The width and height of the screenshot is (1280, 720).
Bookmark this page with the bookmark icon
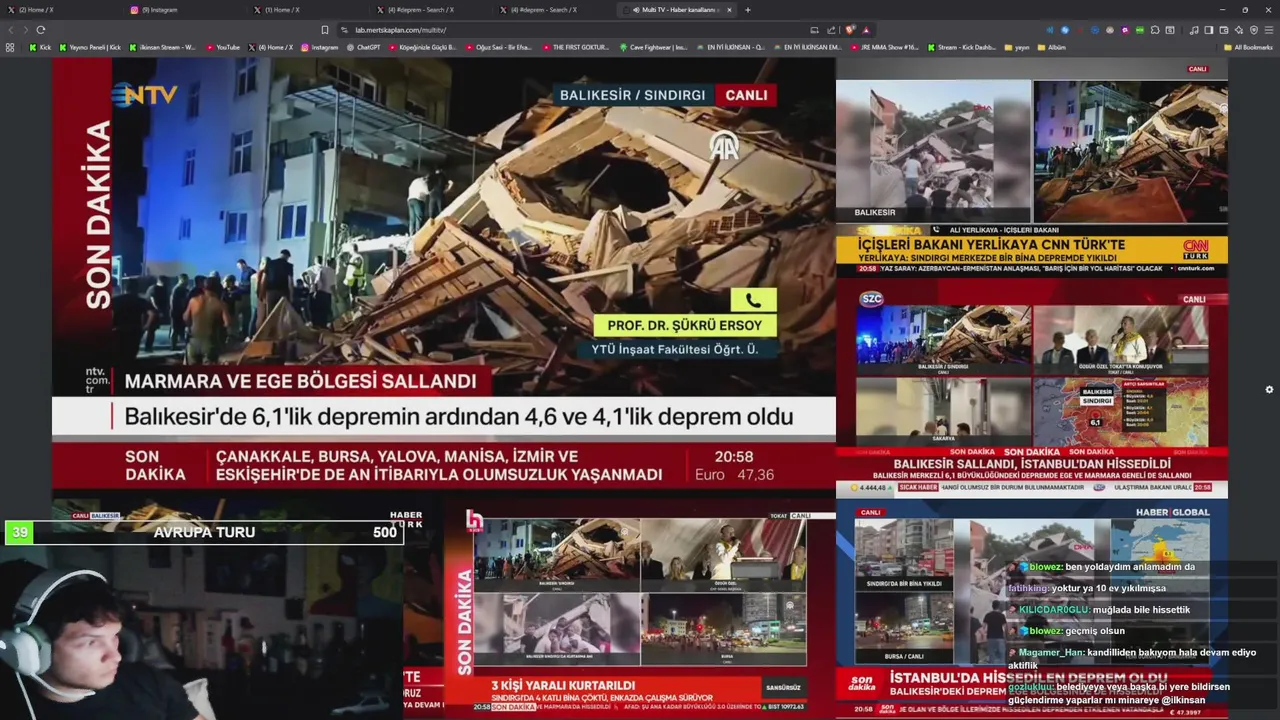tap(324, 30)
